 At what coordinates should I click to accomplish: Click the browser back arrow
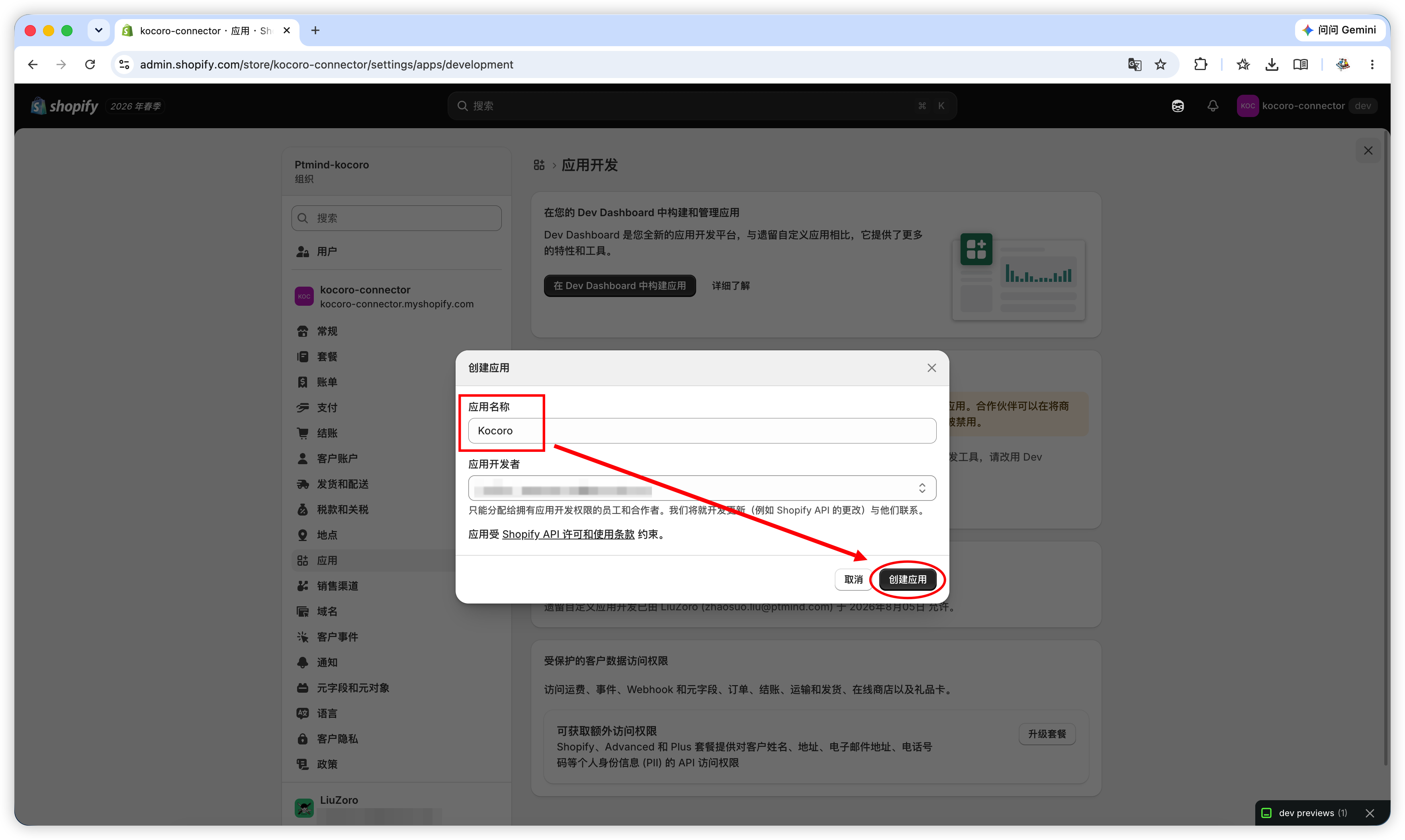pos(32,64)
